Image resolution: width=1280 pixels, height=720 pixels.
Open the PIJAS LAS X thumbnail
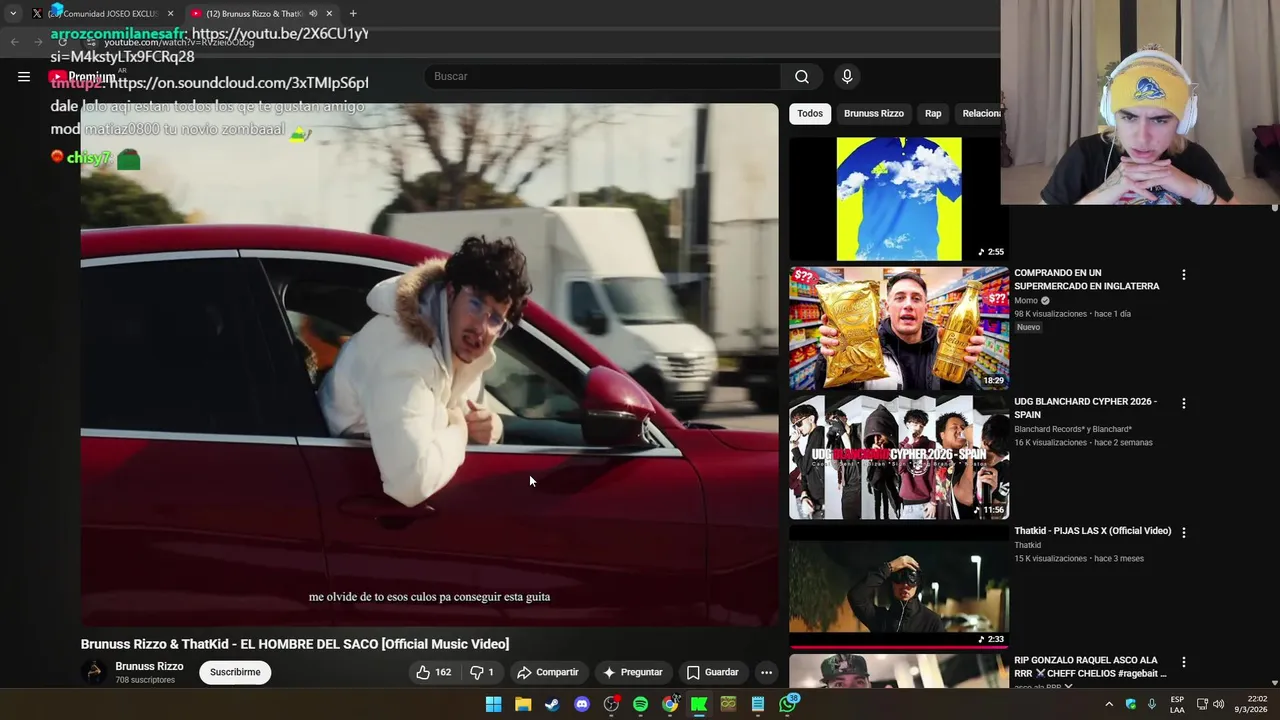pos(899,586)
